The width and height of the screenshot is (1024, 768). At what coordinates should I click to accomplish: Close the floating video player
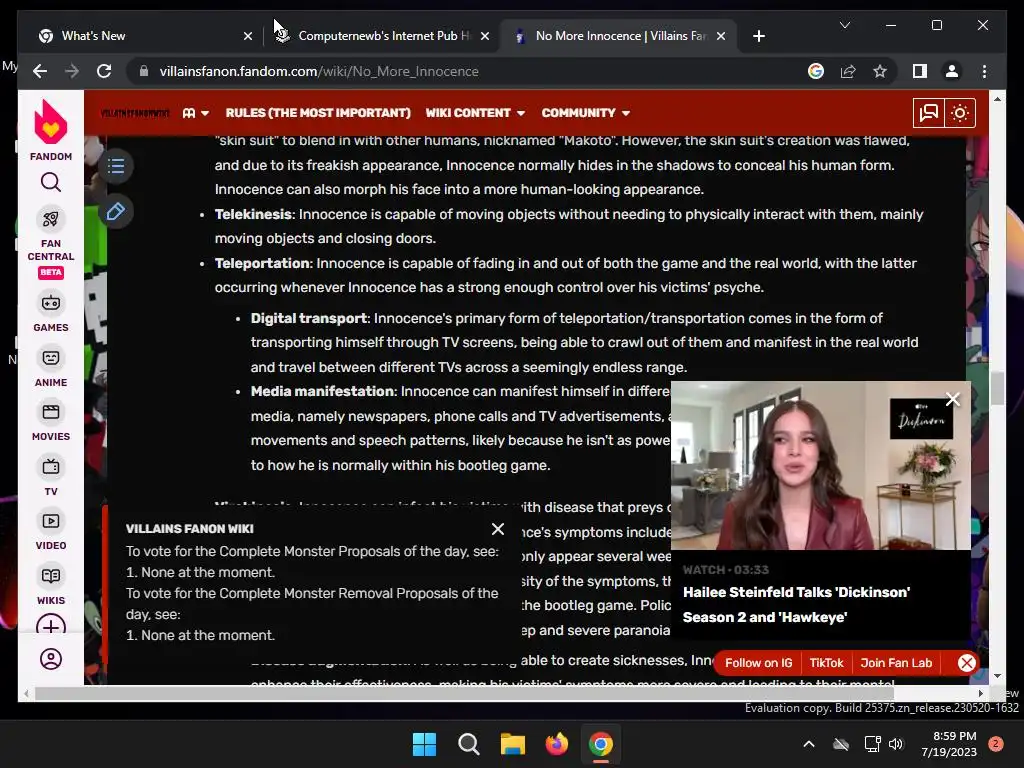952,399
